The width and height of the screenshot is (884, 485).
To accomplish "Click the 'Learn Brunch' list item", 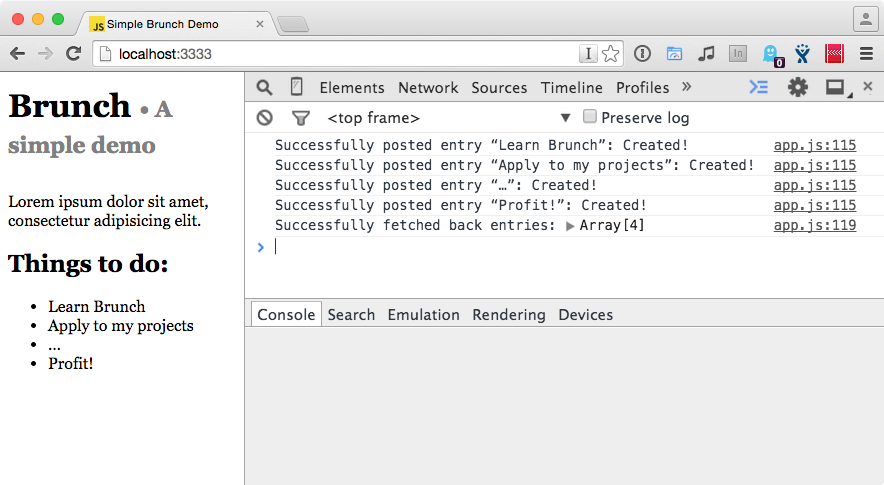I will pos(96,306).
